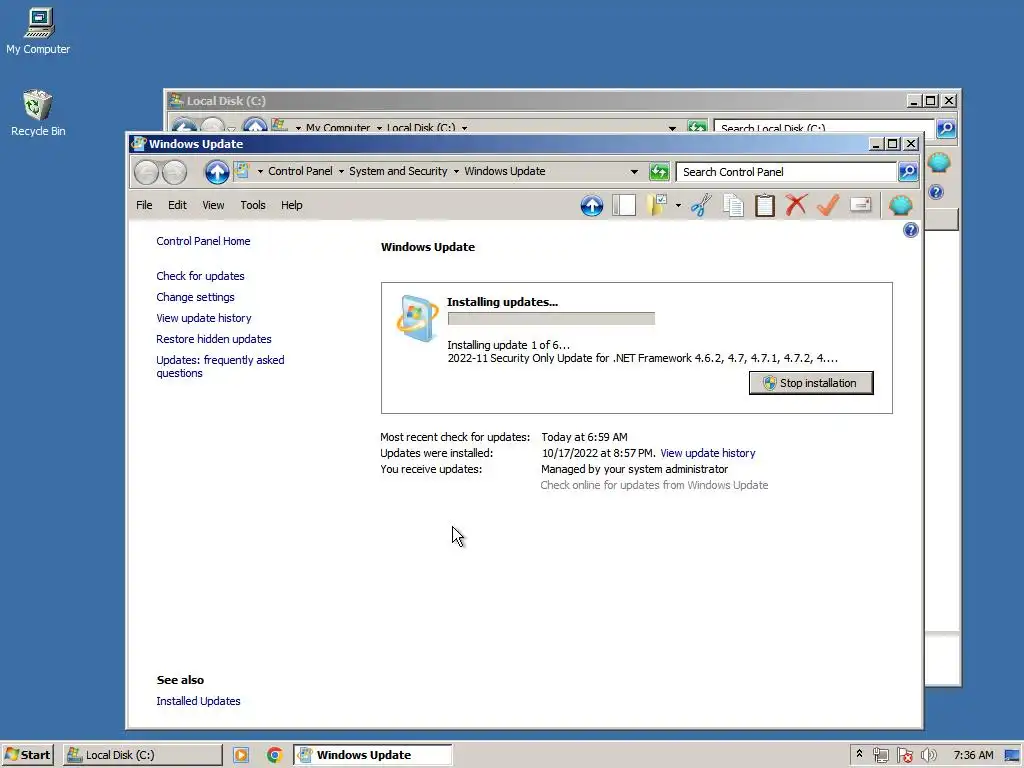Click the 7:36 AM clock
The image size is (1024, 768).
(973, 755)
